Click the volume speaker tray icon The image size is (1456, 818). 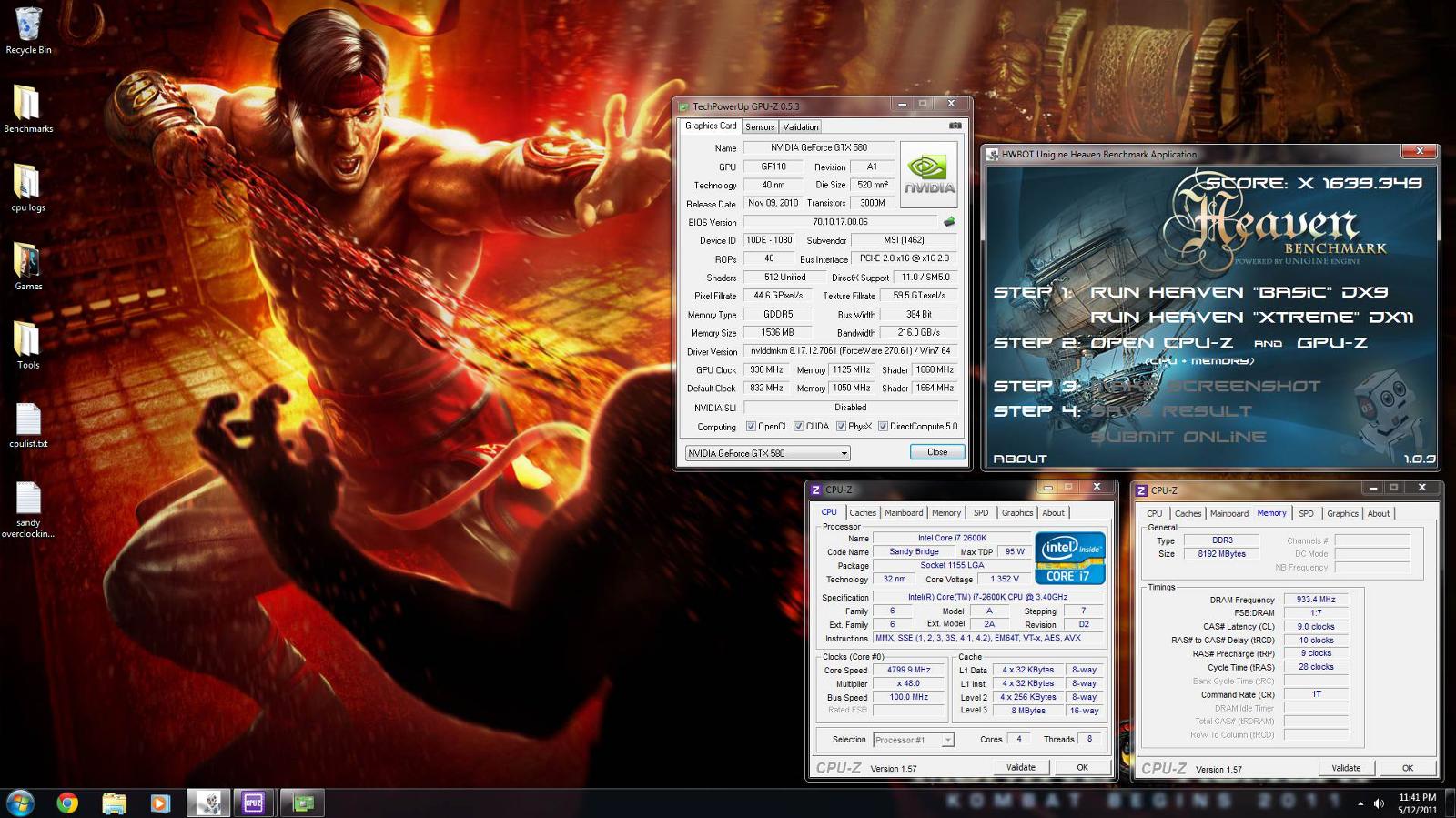coord(1379,803)
